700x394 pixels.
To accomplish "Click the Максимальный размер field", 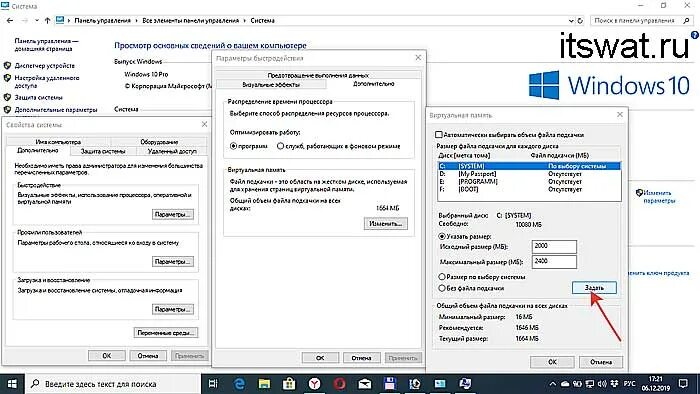I will coord(554,261).
